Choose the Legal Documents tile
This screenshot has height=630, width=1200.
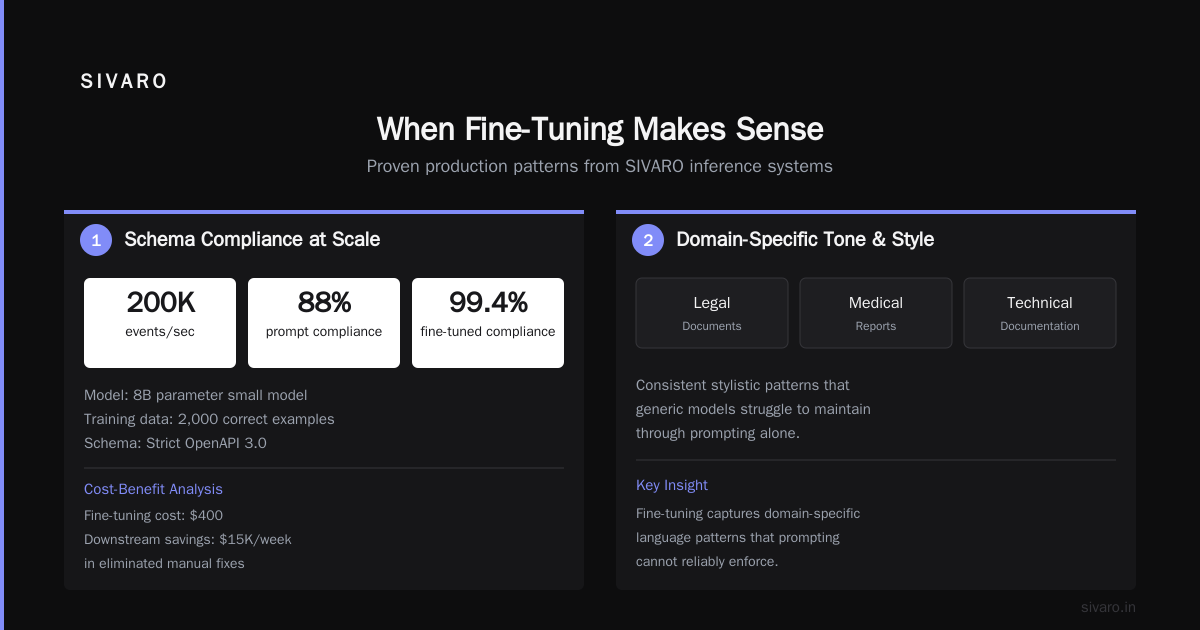(x=712, y=313)
